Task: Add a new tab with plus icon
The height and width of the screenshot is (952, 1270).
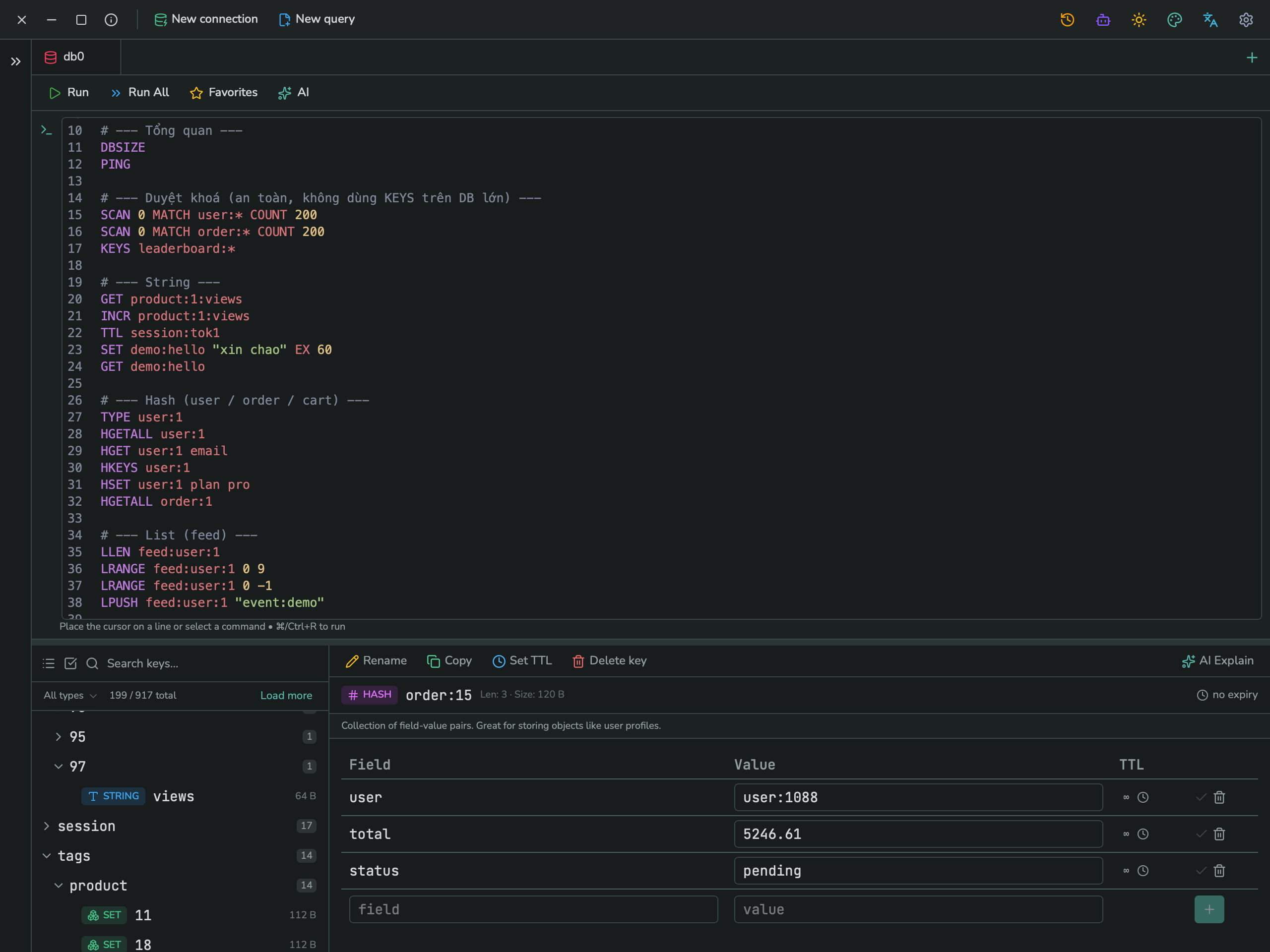Action: 1252,58
